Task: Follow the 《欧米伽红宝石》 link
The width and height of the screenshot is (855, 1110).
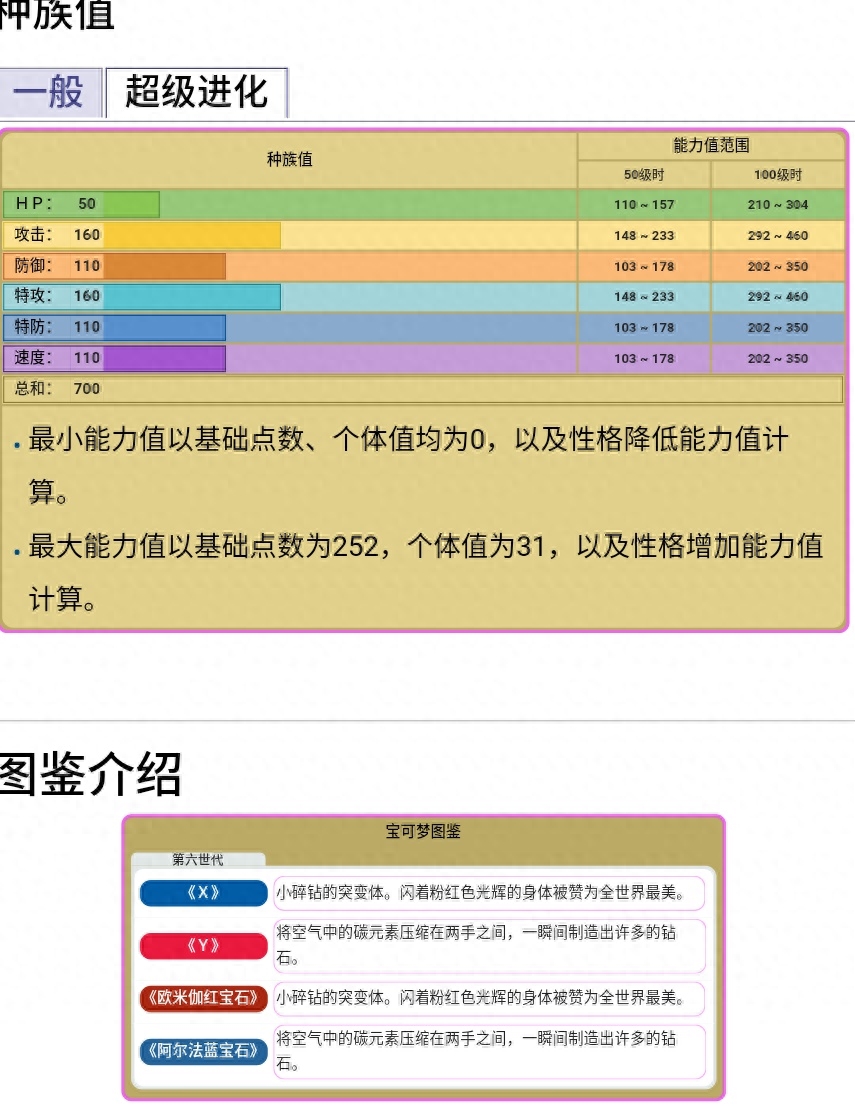Action: tap(204, 998)
